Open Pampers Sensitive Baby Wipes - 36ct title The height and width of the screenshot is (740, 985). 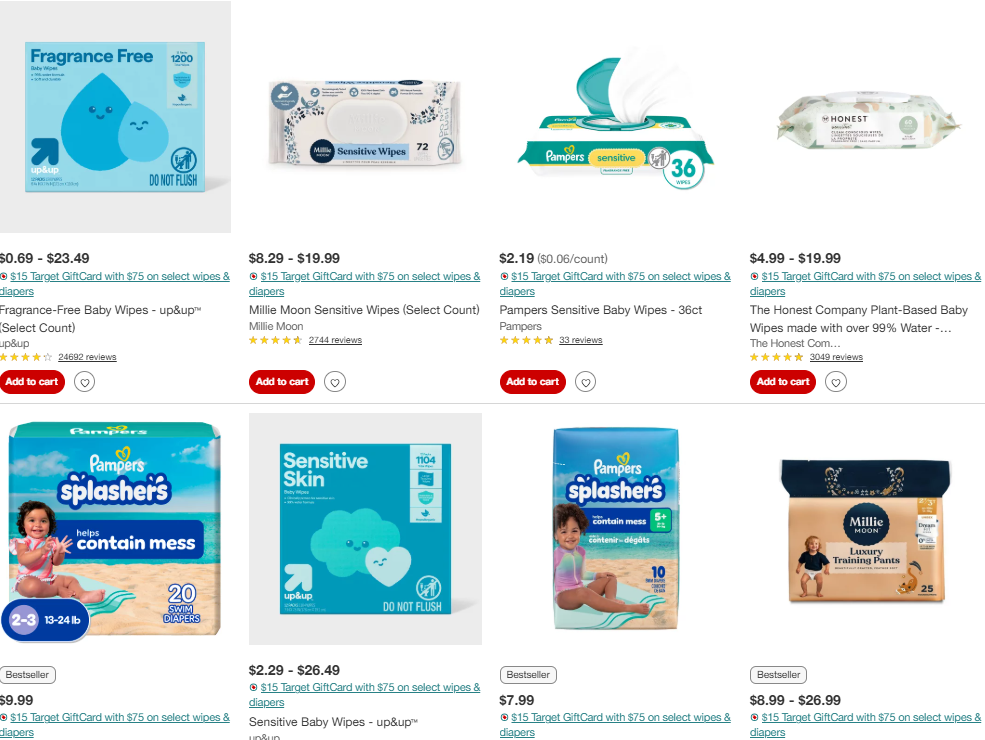(x=601, y=310)
